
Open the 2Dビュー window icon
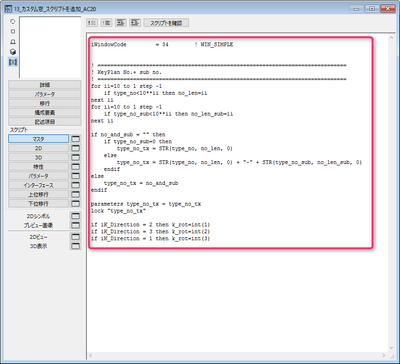76,237
